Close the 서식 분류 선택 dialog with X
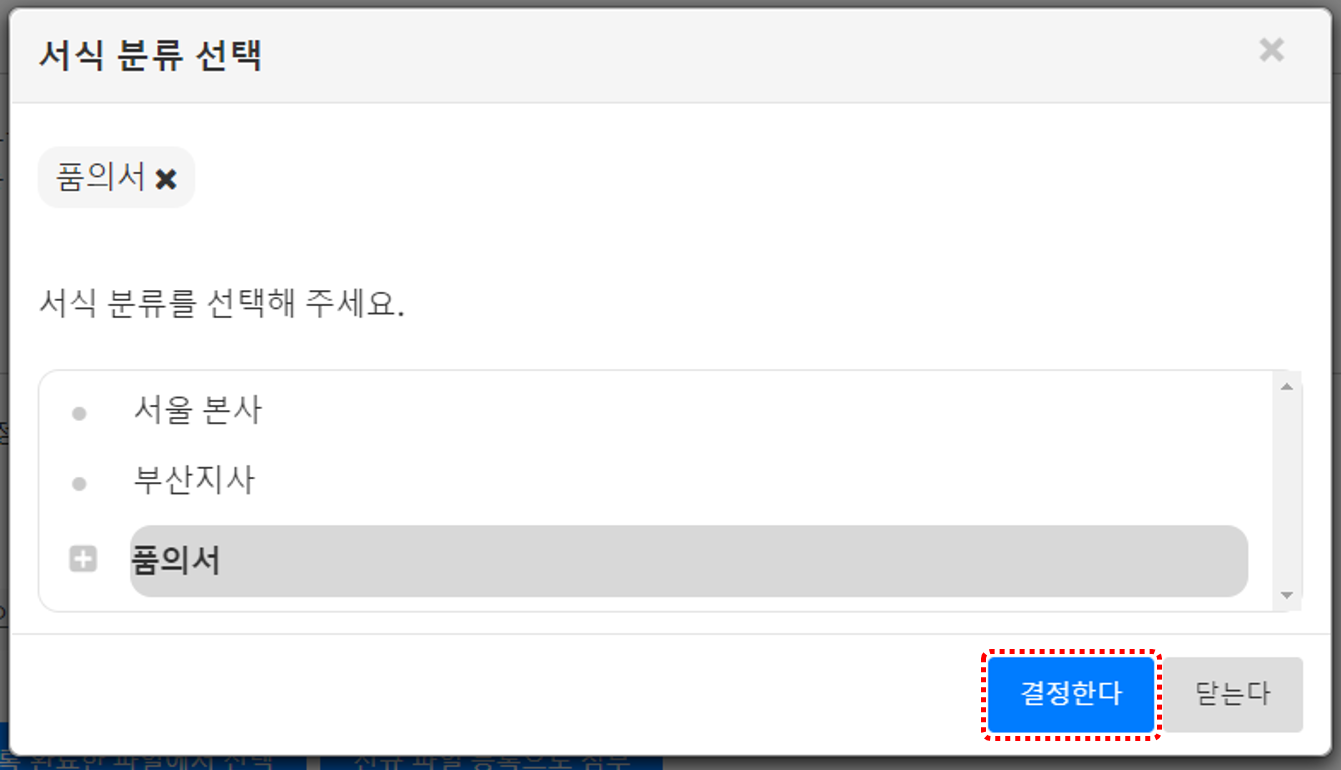The image size is (1341, 770). pos(1271,50)
